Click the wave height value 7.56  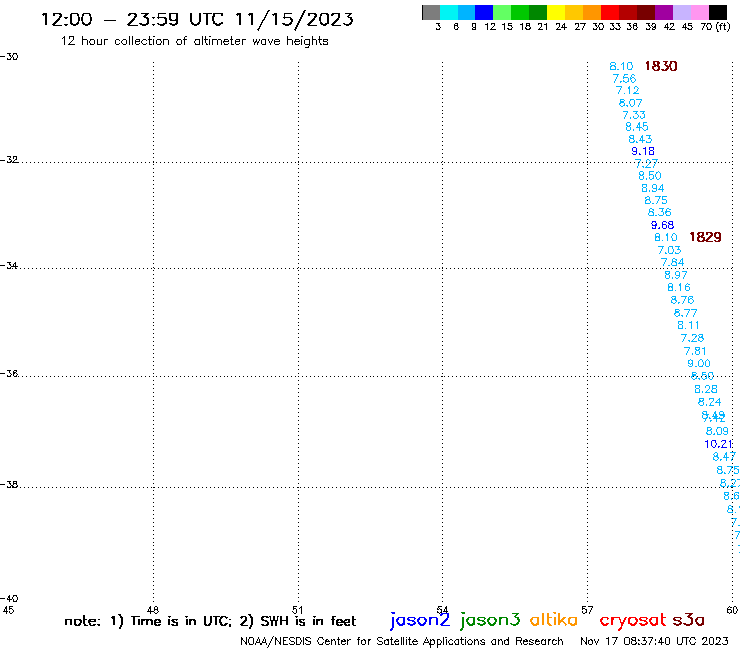coord(624,78)
